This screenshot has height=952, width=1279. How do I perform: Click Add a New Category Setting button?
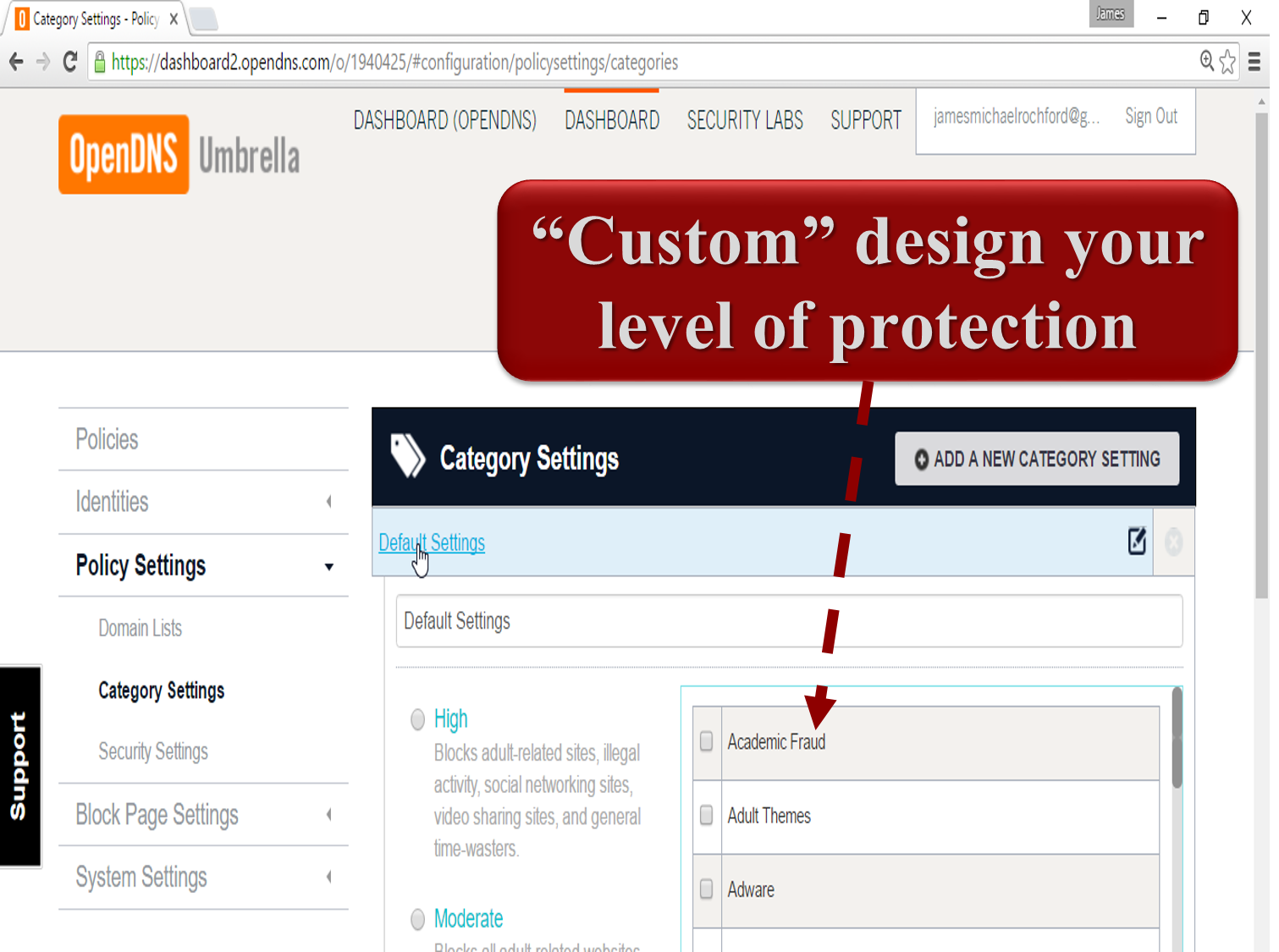[x=1037, y=459]
